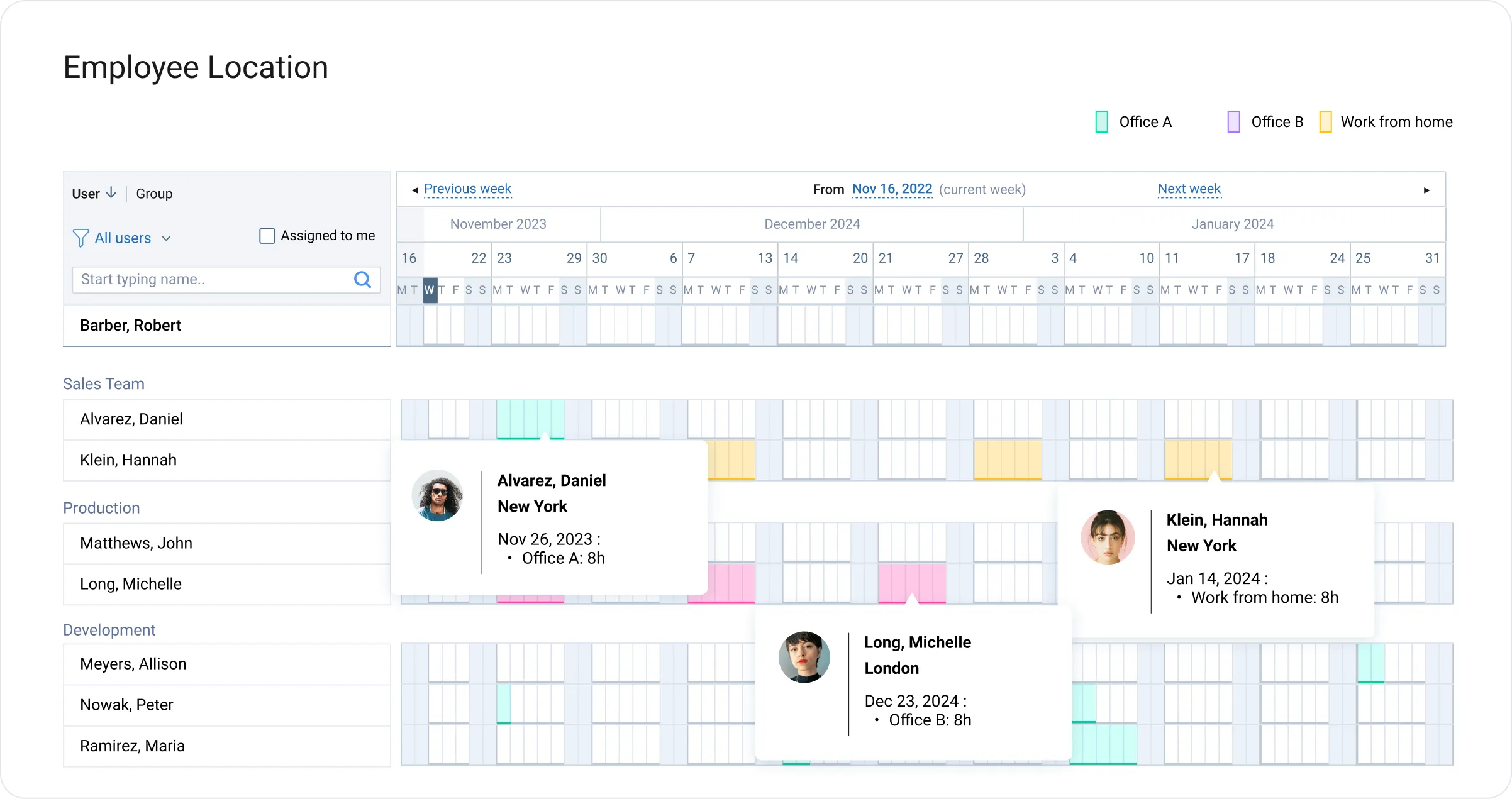Click the Office A color legend indicator
This screenshot has height=799, width=1512.
point(1099,122)
